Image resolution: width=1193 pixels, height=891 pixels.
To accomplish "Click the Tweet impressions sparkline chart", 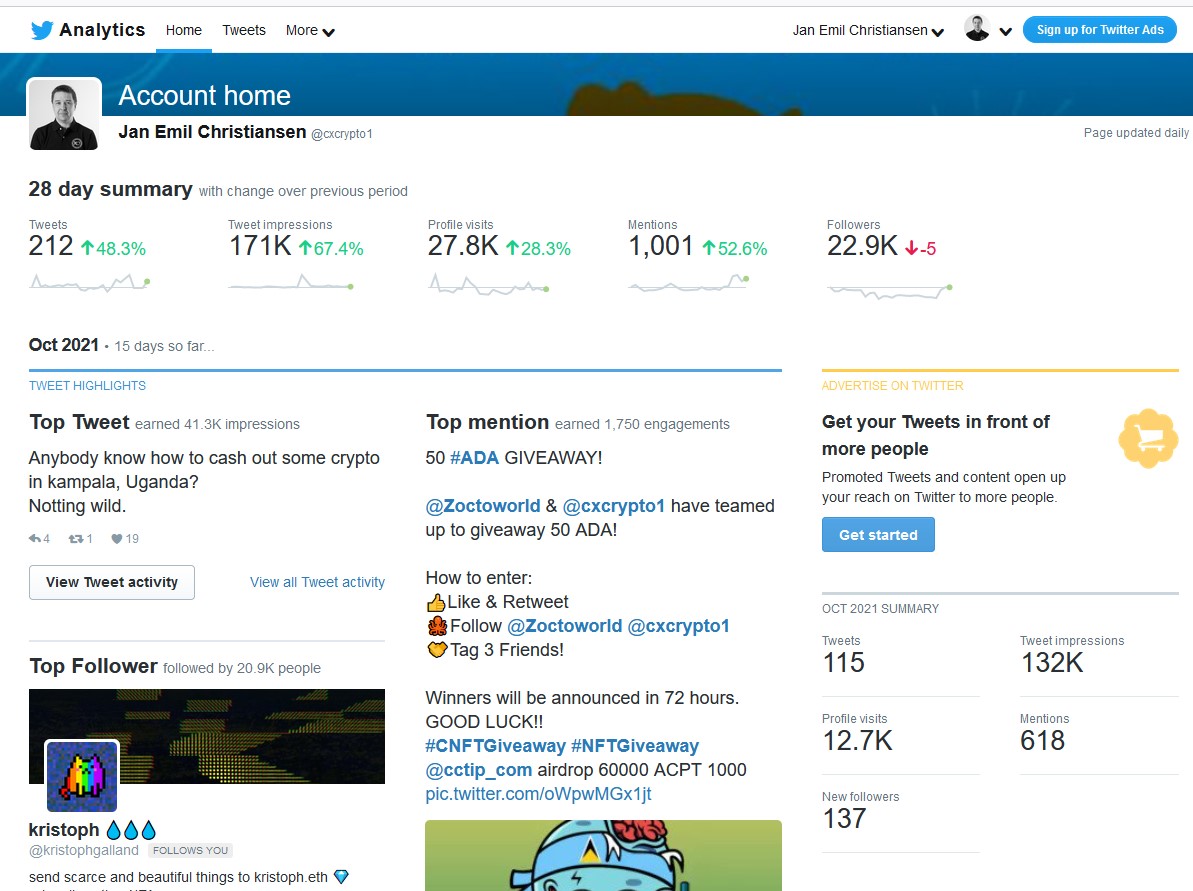I will pos(291,283).
